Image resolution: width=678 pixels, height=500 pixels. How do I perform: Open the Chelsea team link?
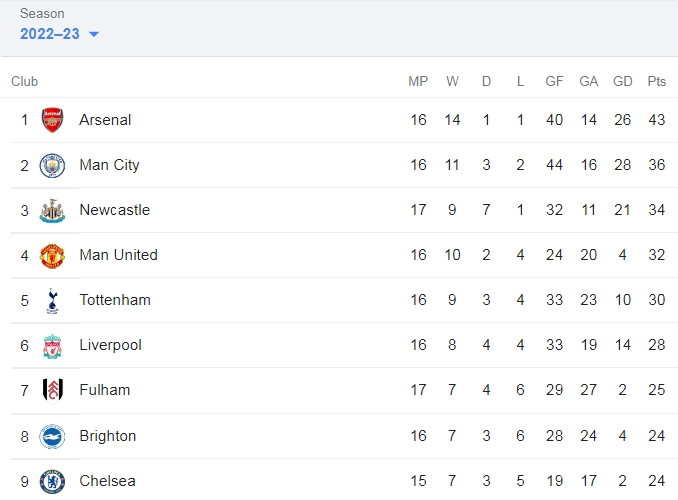point(107,481)
